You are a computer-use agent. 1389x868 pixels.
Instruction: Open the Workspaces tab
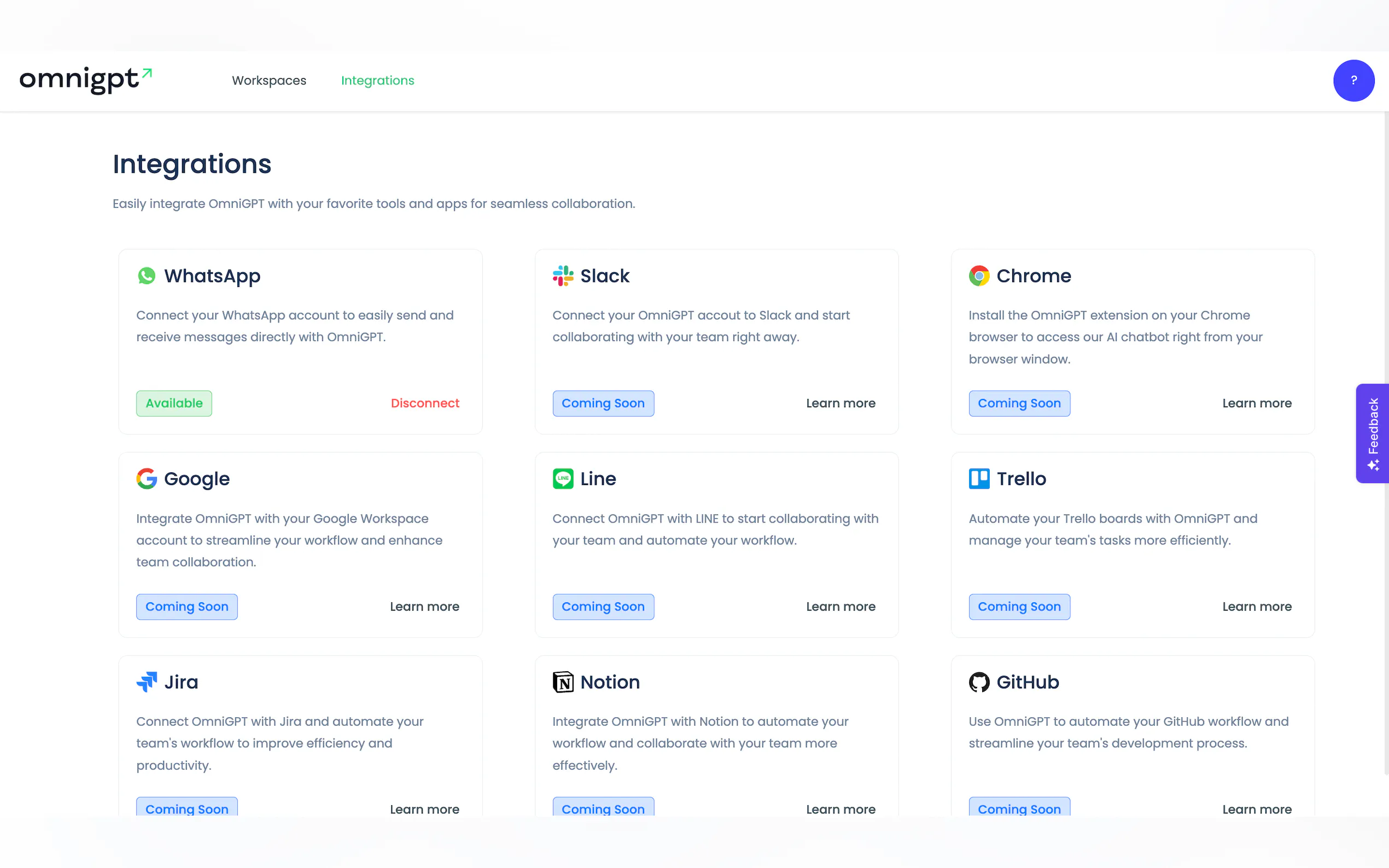[269, 80]
